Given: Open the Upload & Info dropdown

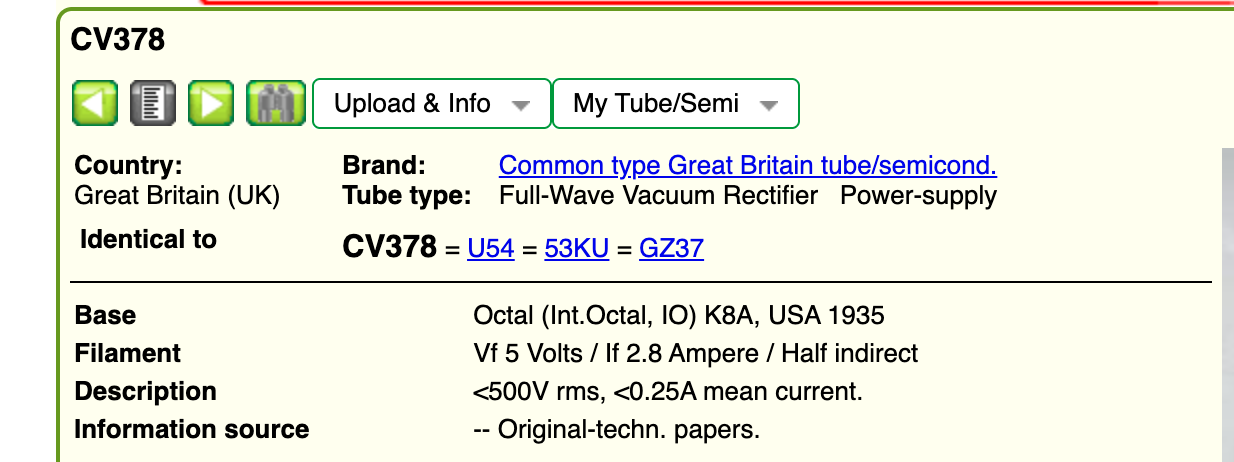Looking at the screenshot, I should pyautogui.click(x=431, y=104).
